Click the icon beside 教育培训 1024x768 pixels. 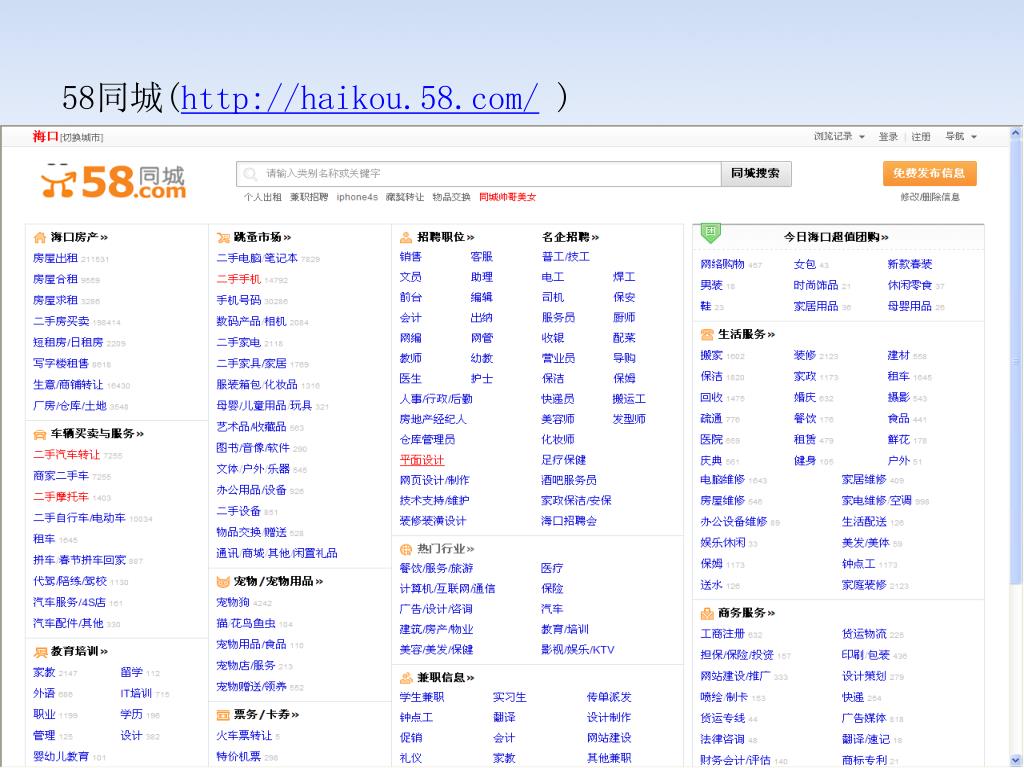pyautogui.click(x=40, y=651)
